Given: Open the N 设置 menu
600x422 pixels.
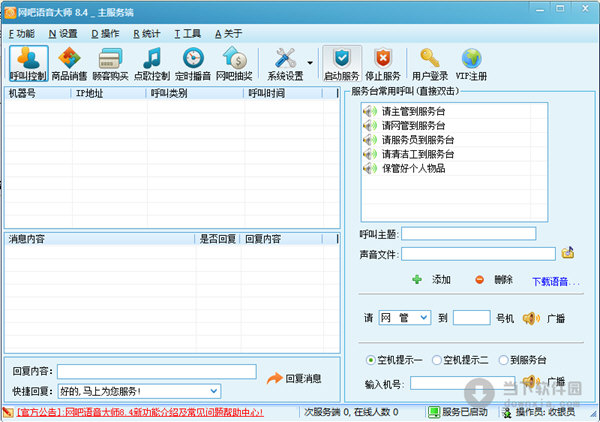Looking at the screenshot, I should point(63,34).
